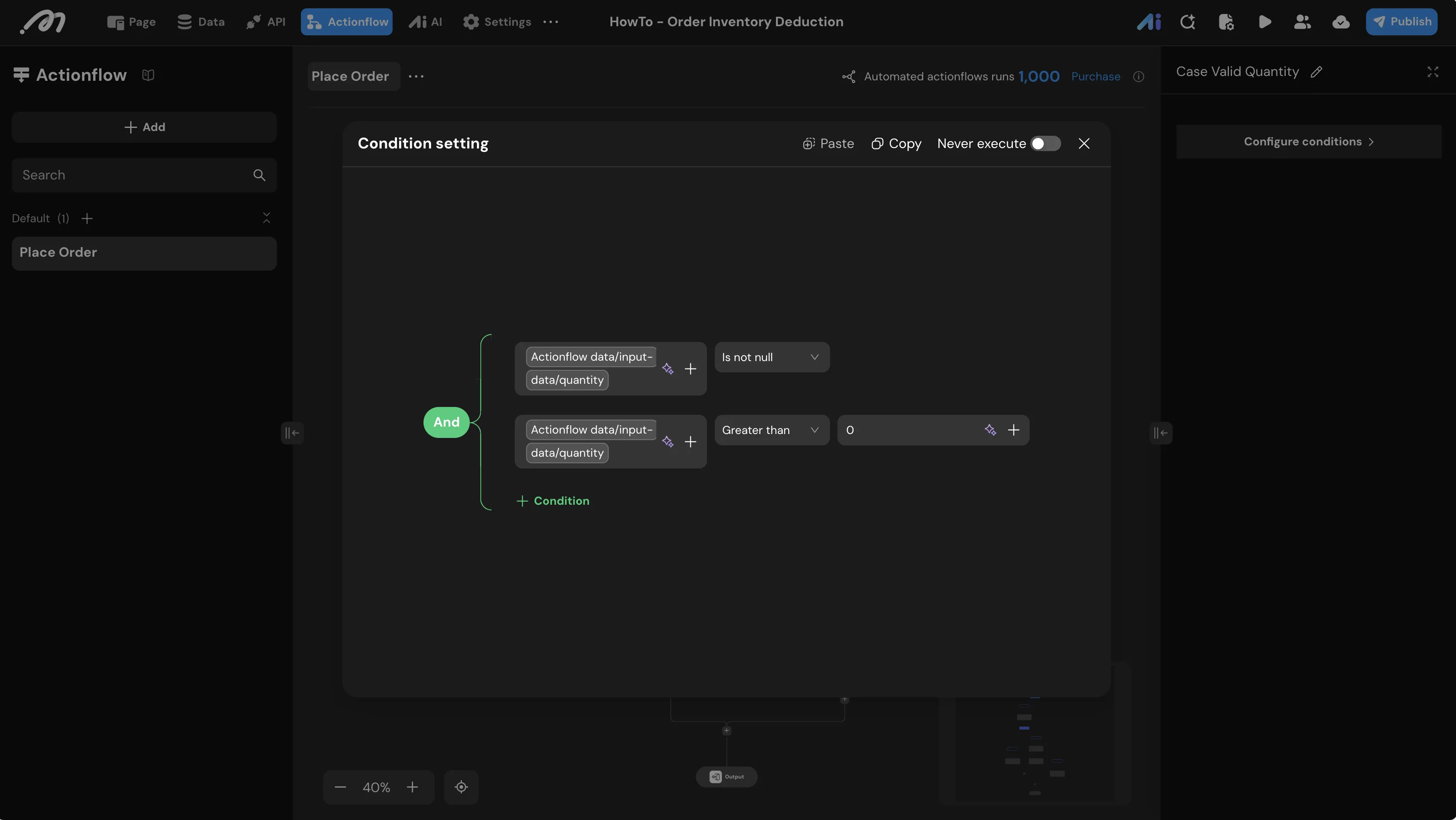Click AI magic icon in value 0 field
The width and height of the screenshot is (1456, 820).
point(990,430)
